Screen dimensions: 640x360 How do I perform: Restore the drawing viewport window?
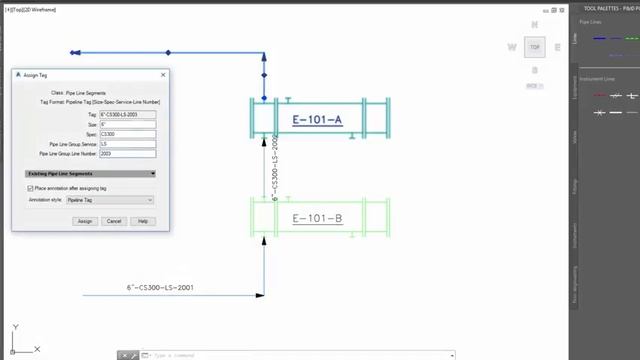tap(554, 10)
